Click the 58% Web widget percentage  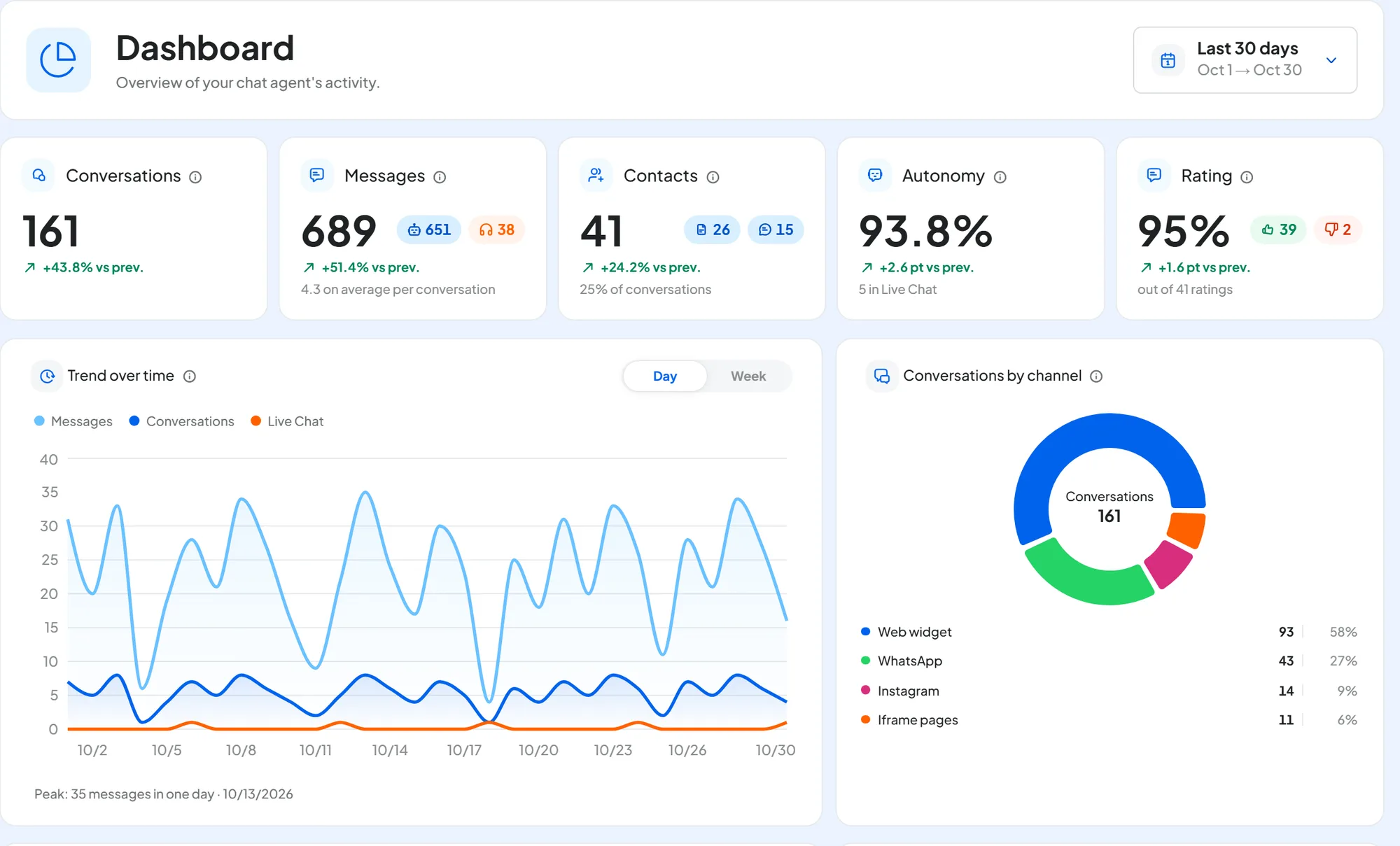(1343, 632)
